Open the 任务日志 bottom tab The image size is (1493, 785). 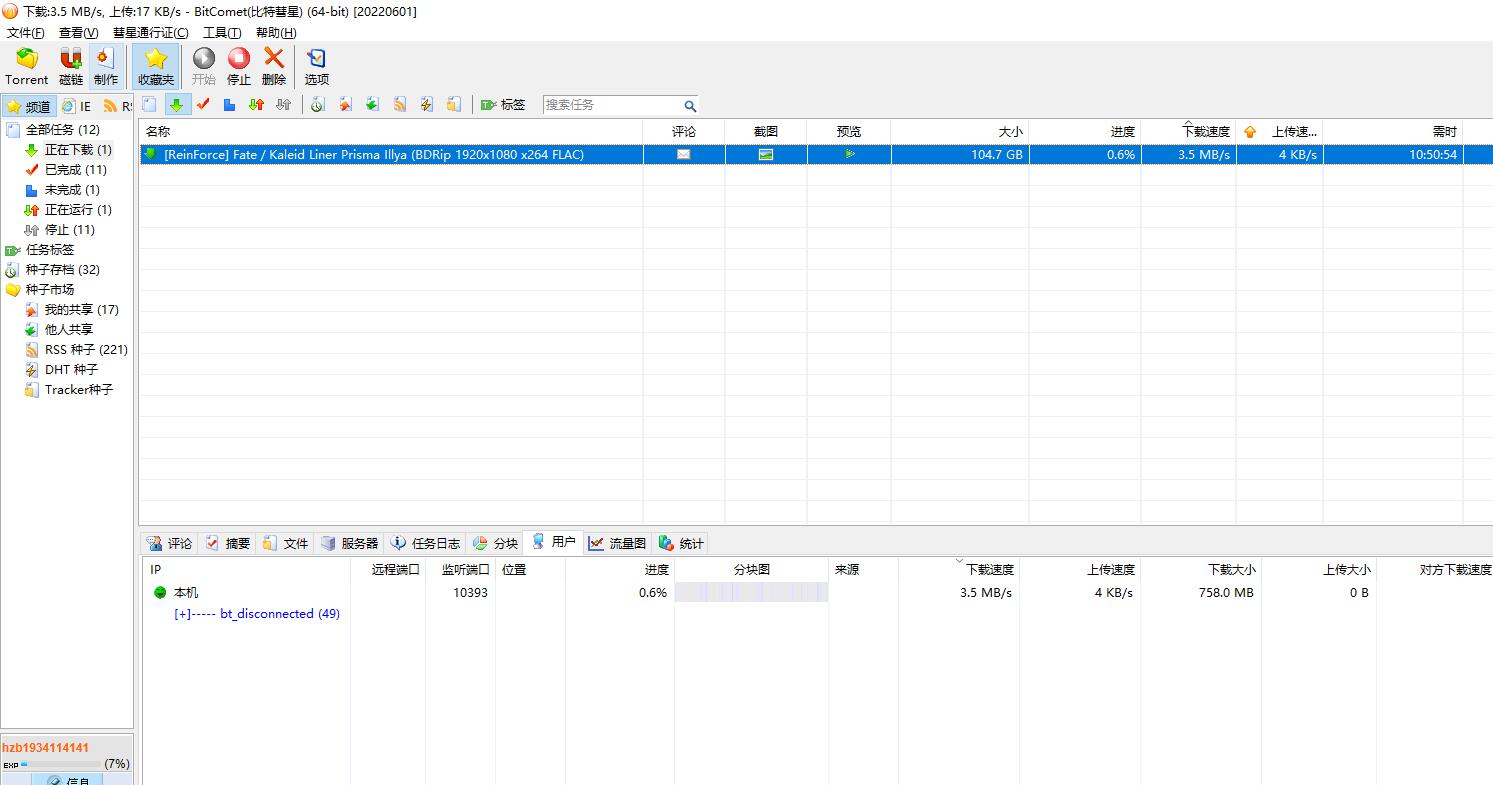coord(425,543)
